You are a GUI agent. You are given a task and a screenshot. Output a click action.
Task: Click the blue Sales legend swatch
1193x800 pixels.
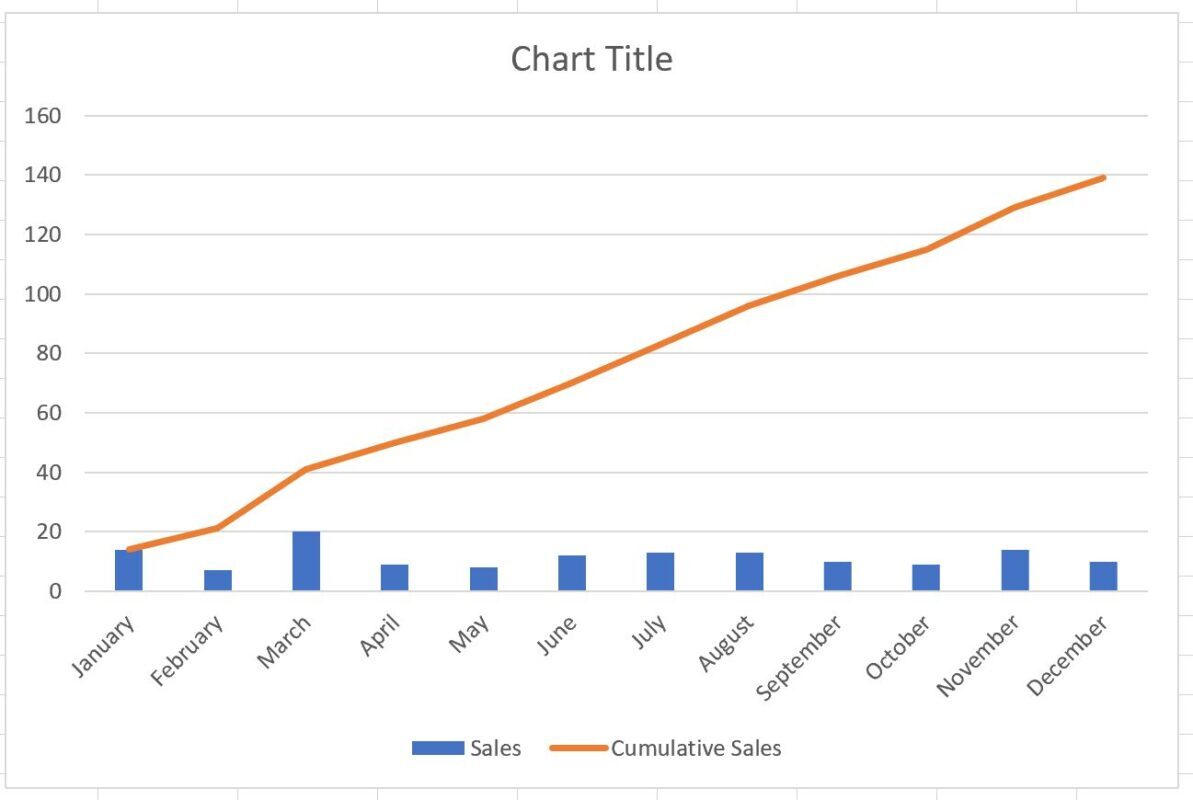[437, 748]
